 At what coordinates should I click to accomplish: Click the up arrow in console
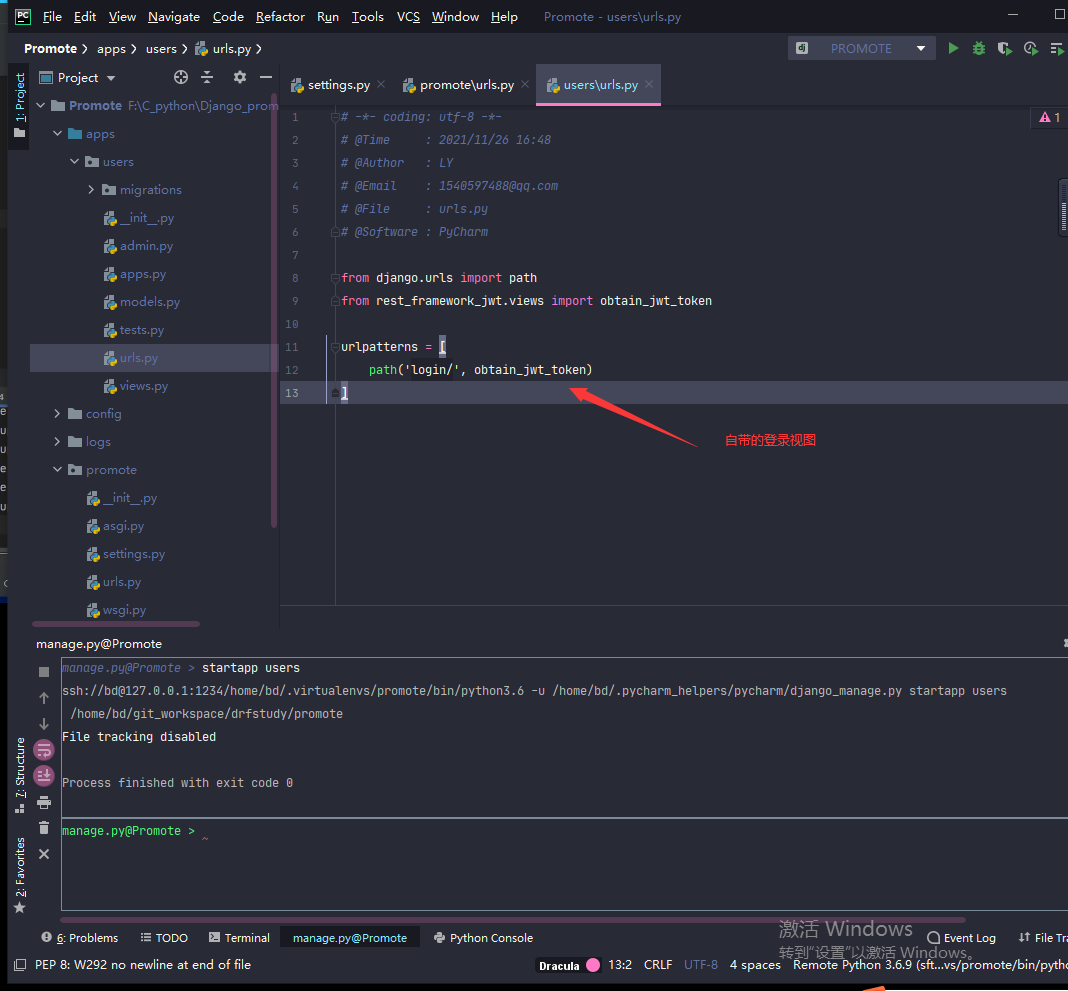[x=44, y=698]
